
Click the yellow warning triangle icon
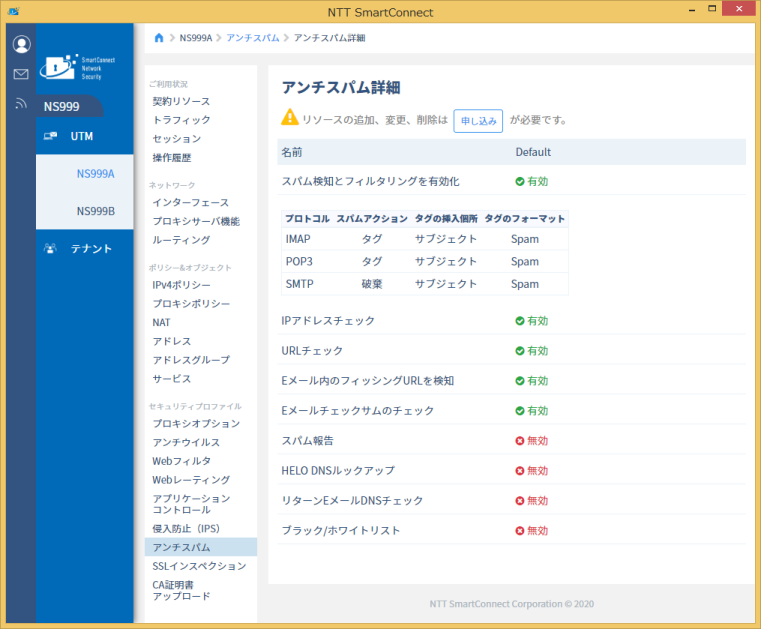[290, 117]
